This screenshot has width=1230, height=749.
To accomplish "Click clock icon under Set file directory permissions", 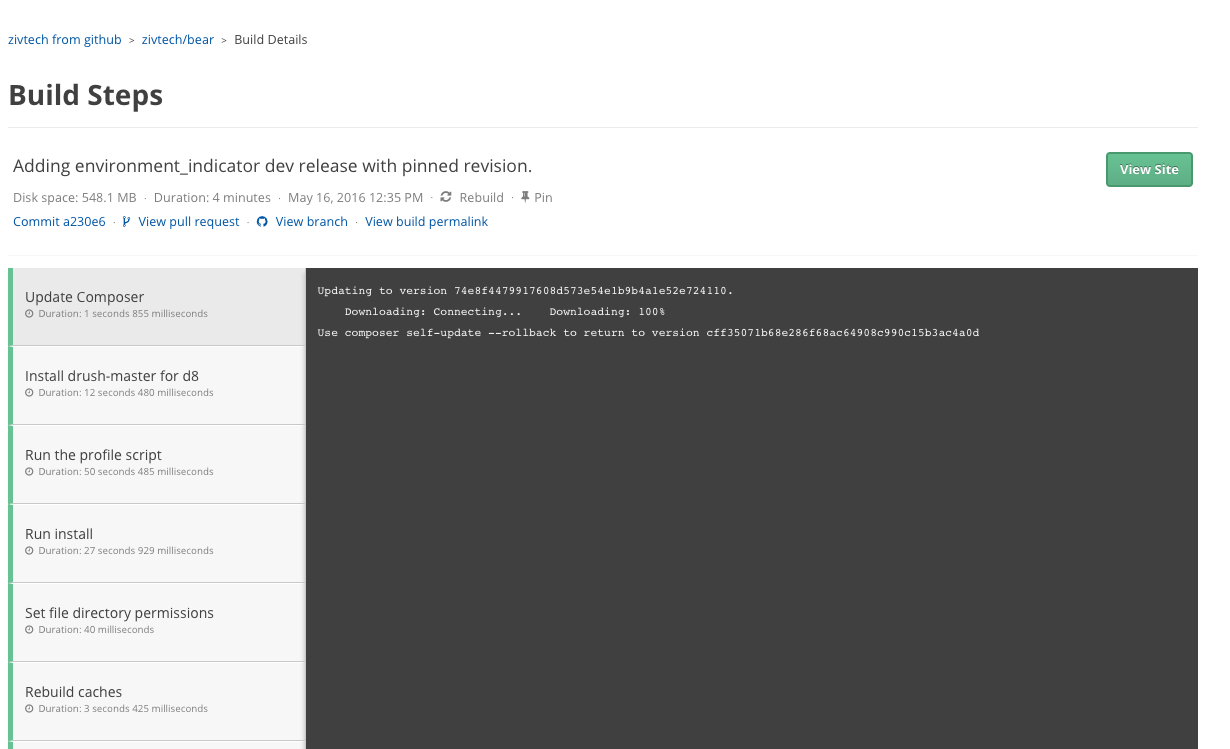I will click(30, 630).
